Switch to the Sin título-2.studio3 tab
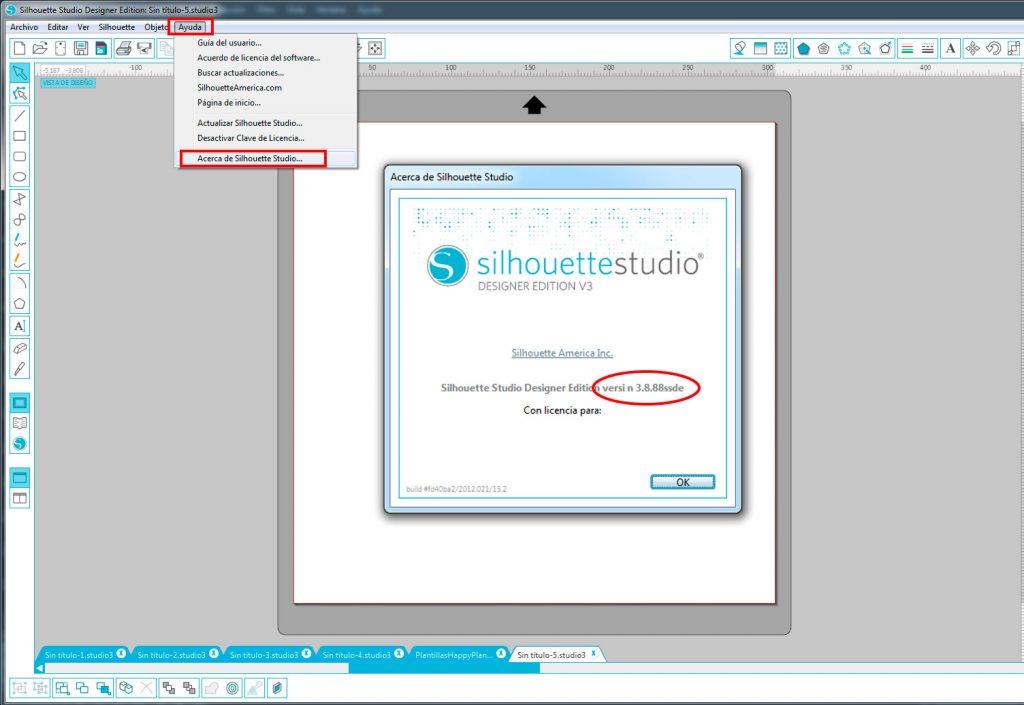1024x705 pixels. click(x=171, y=655)
